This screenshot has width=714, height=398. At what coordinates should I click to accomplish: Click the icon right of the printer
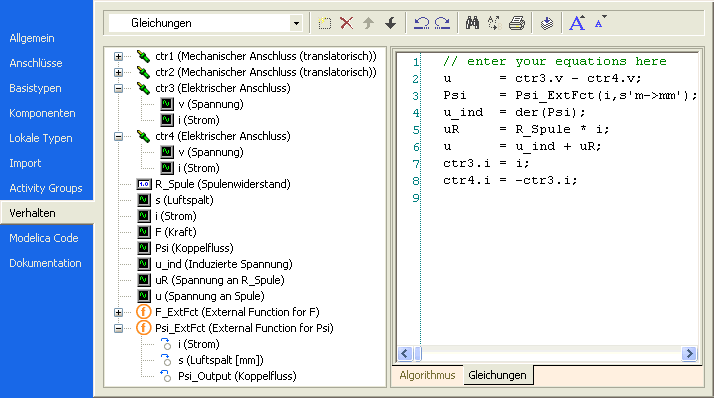click(x=547, y=23)
